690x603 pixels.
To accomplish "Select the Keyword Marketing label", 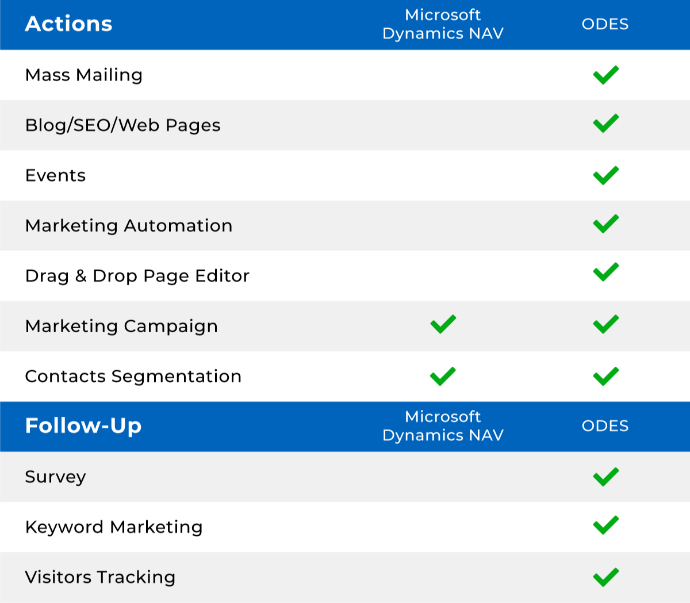I will coord(114,527).
